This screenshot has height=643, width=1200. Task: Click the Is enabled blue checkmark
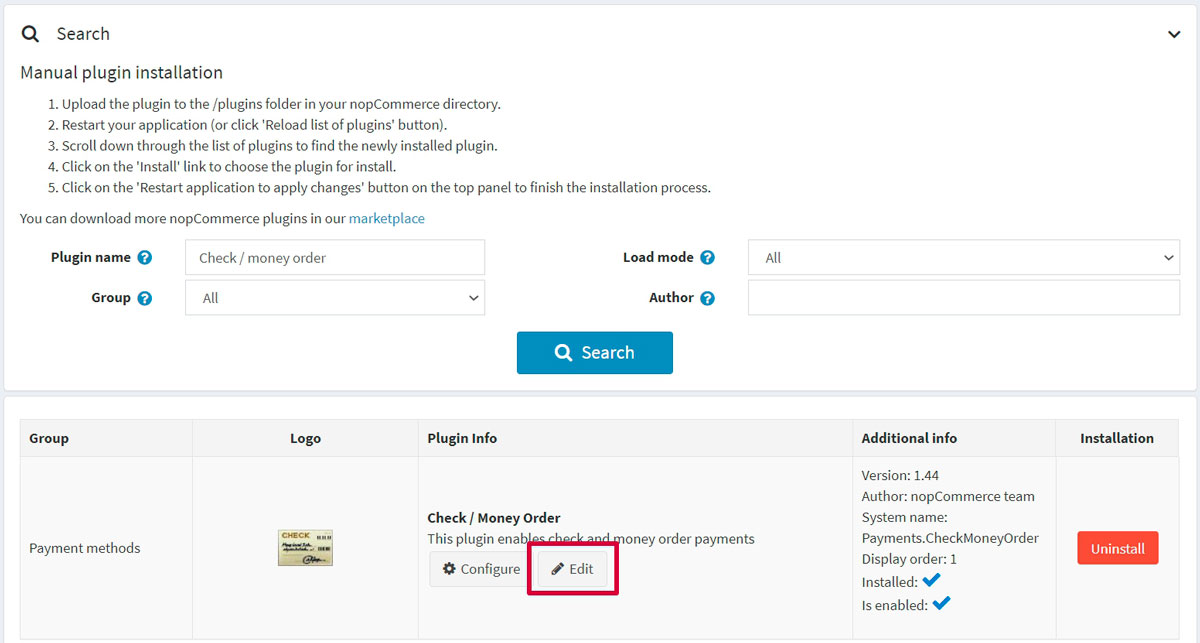(x=940, y=603)
